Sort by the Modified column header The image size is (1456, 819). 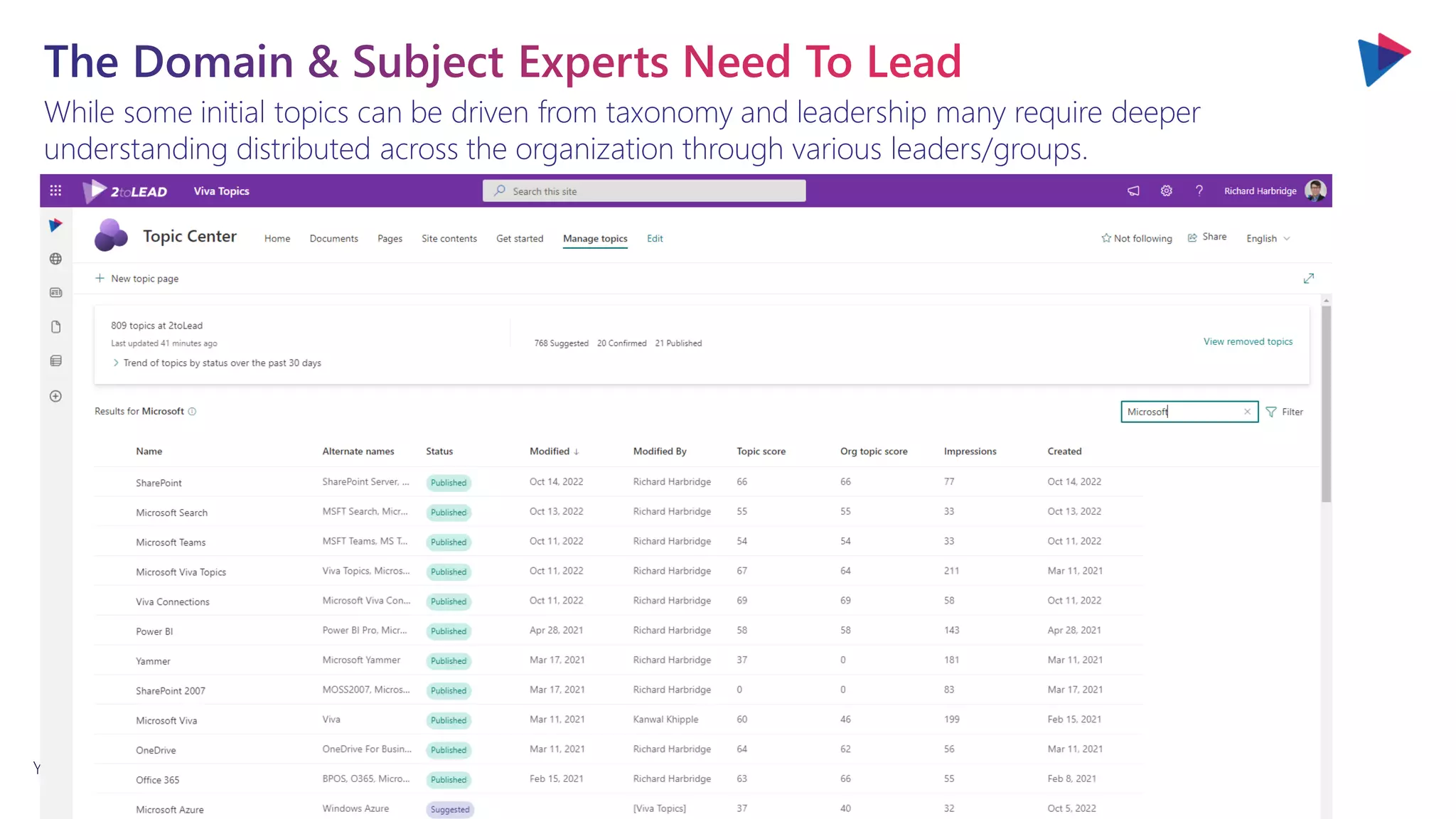coord(555,451)
